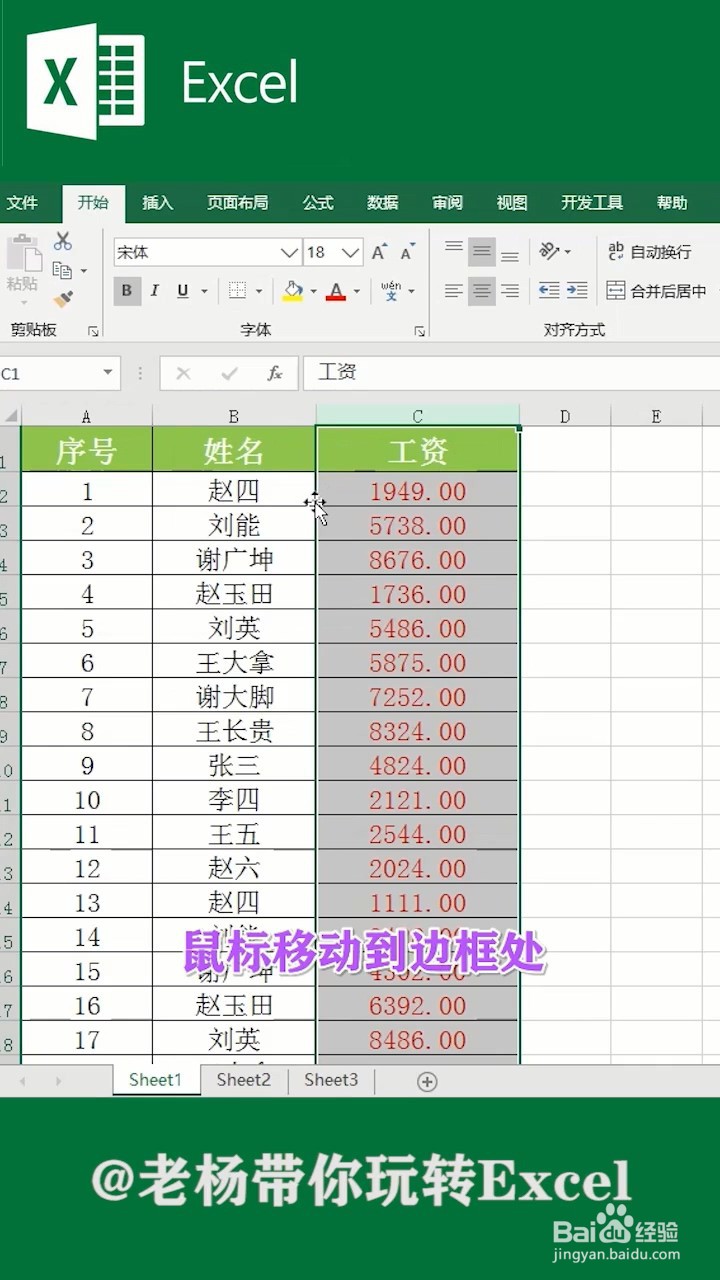
Task: Open the font size 18 dropdown
Action: (x=351, y=253)
